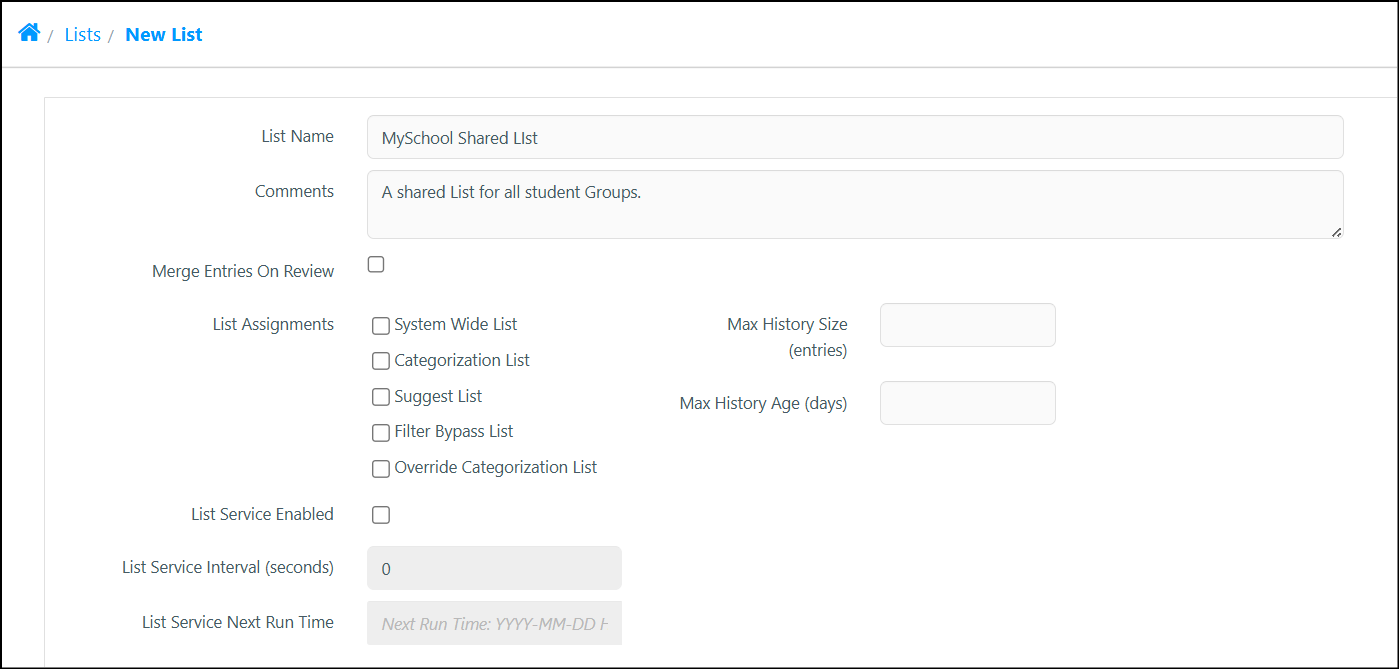Click the Filter Bypass List label text
The image size is (1399, 669).
pyautogui.click(x=454, y=431)
